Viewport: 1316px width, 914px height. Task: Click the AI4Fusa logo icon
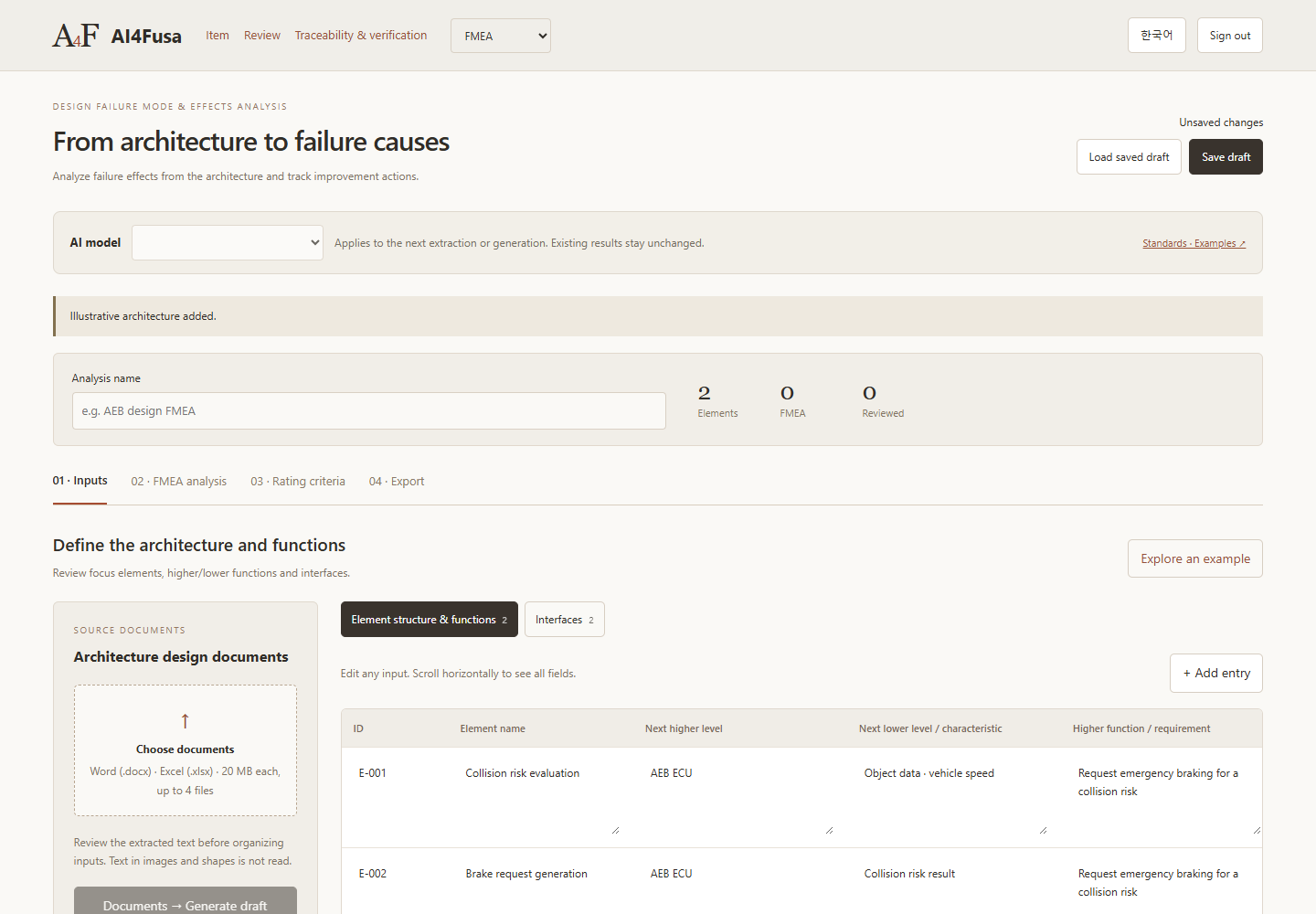[x=76, y=36]
